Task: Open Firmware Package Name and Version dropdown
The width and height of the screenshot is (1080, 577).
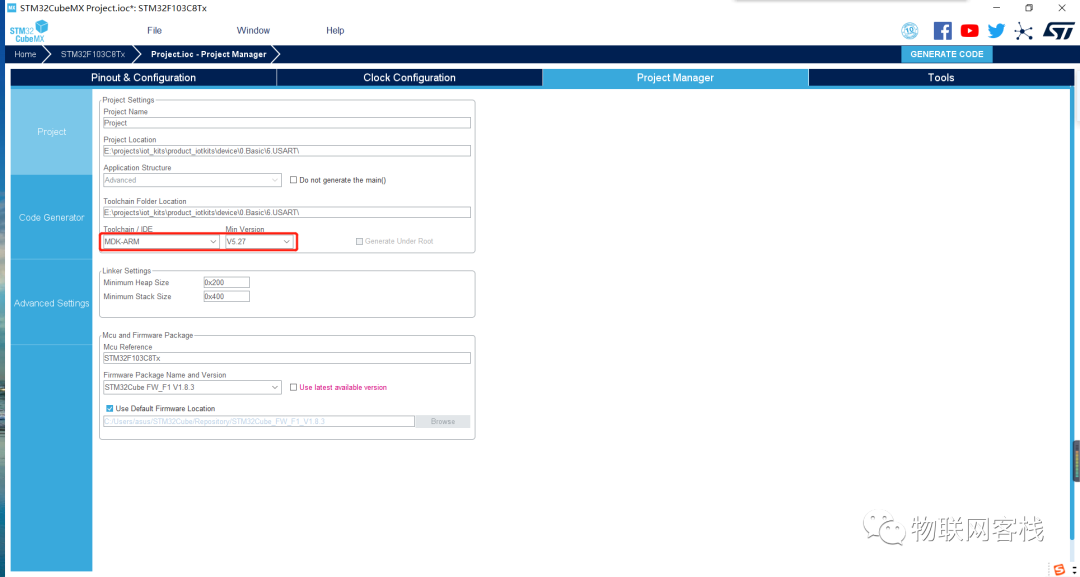Action: (x=192, y=388)
